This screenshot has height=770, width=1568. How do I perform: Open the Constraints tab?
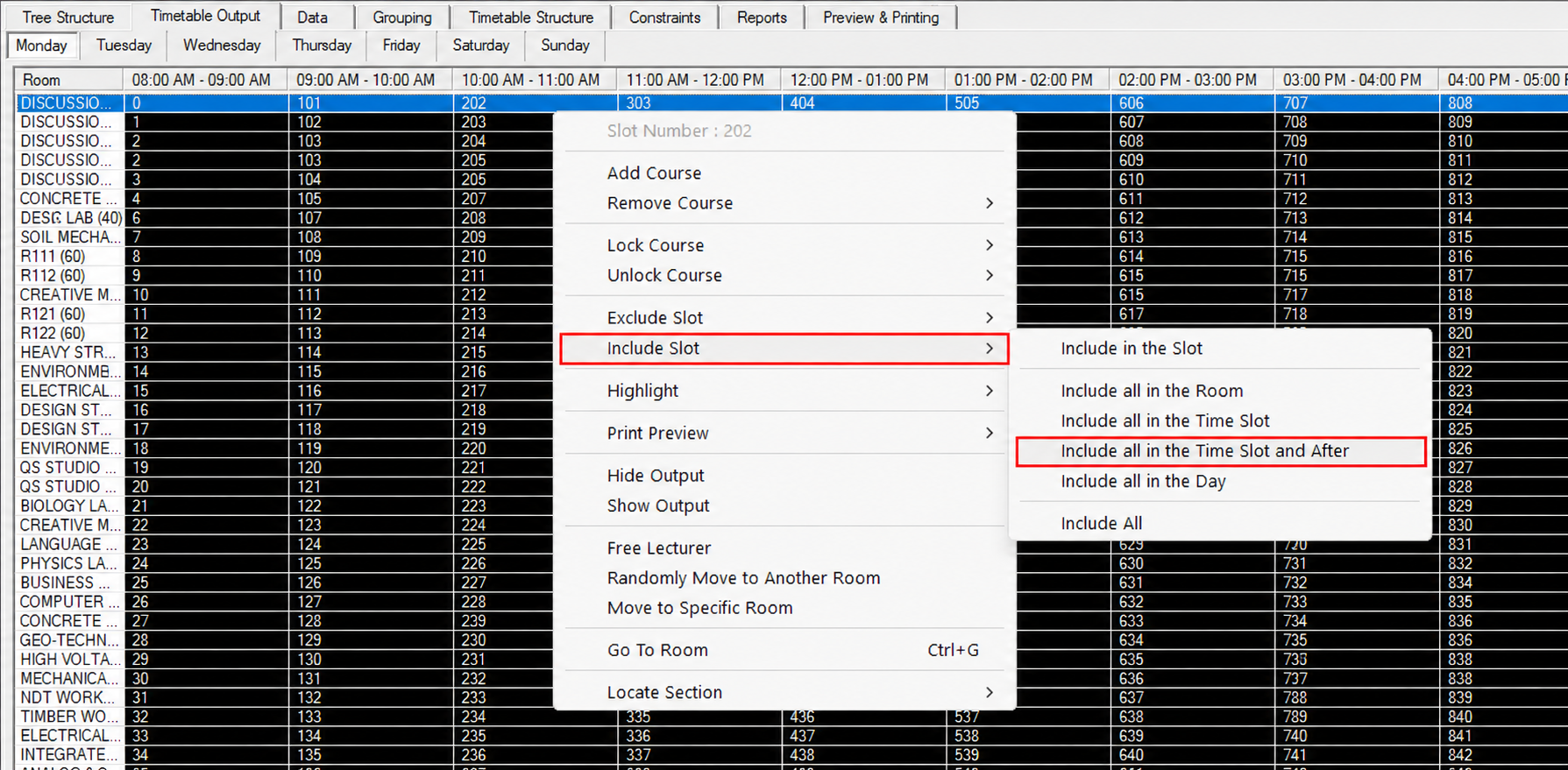click(665, 18)
